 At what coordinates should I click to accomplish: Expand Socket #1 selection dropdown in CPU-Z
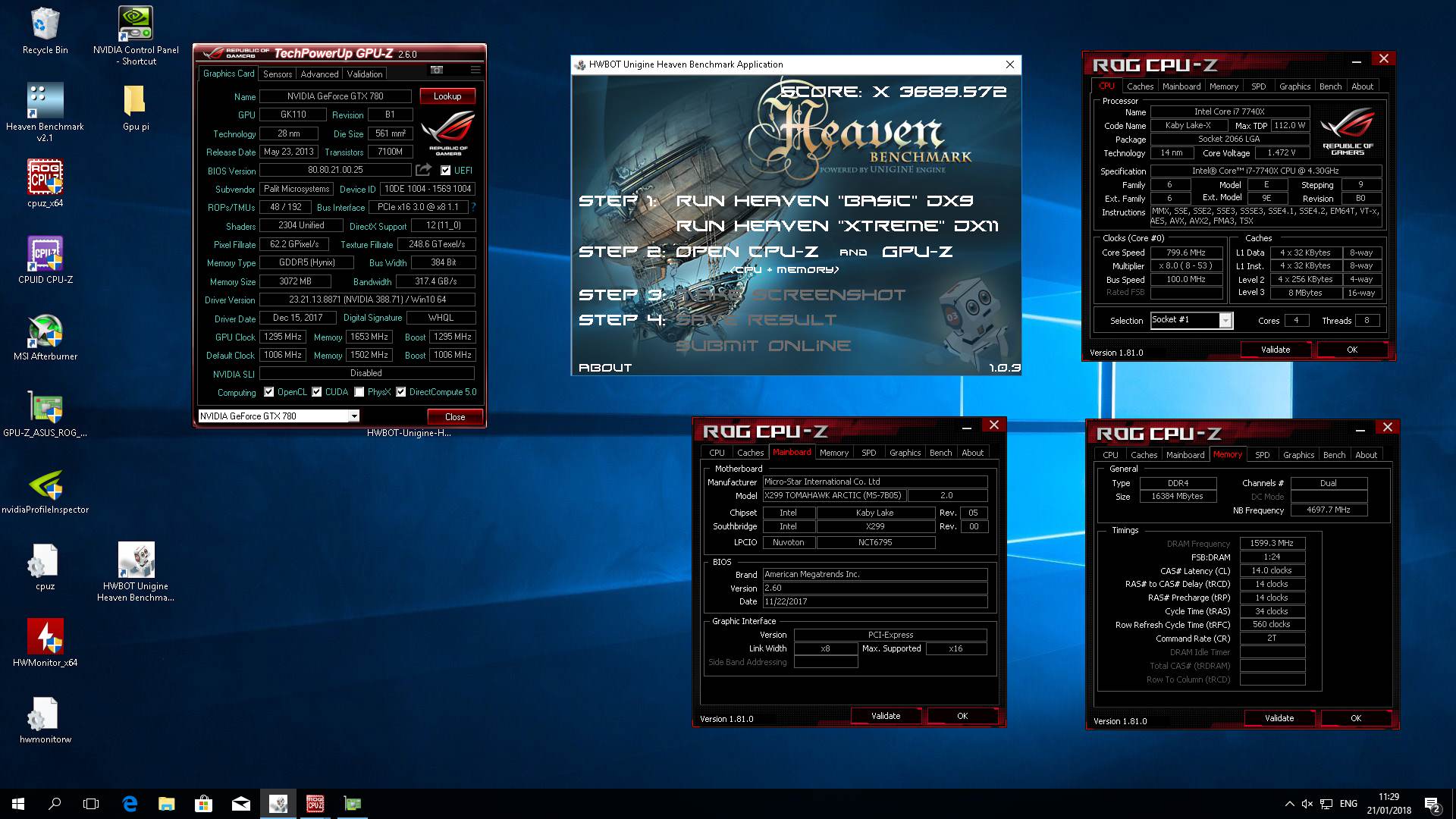tap(1225, 321)
